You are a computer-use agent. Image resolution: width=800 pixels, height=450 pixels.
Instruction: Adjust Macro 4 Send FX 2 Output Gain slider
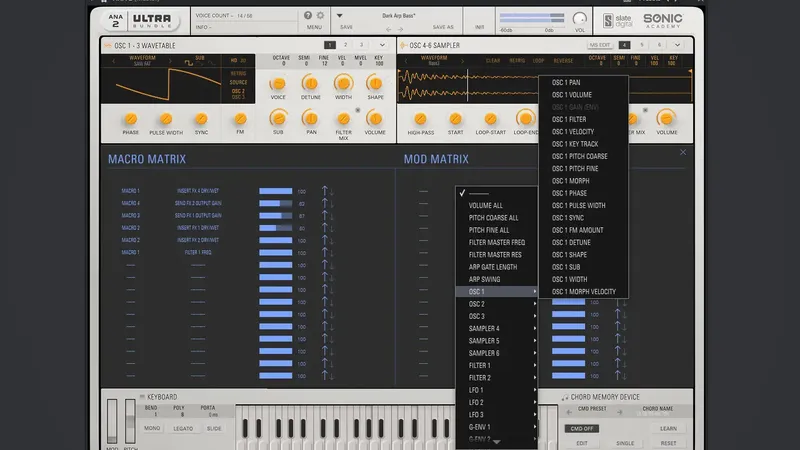click(276, 203)
